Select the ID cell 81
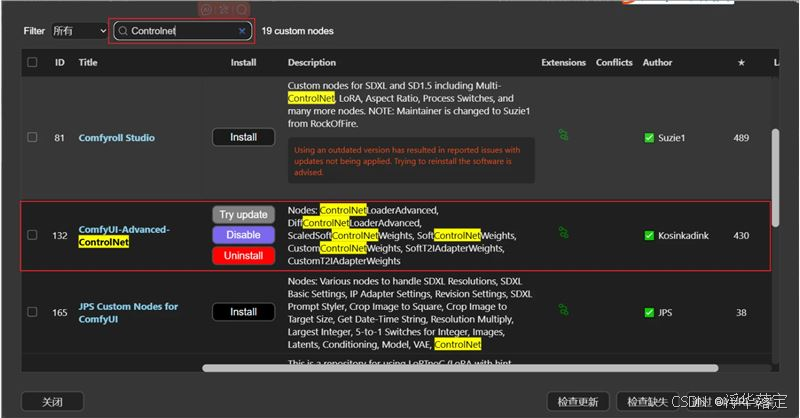This screenshot has height=418, width=800. coord(59,138)
